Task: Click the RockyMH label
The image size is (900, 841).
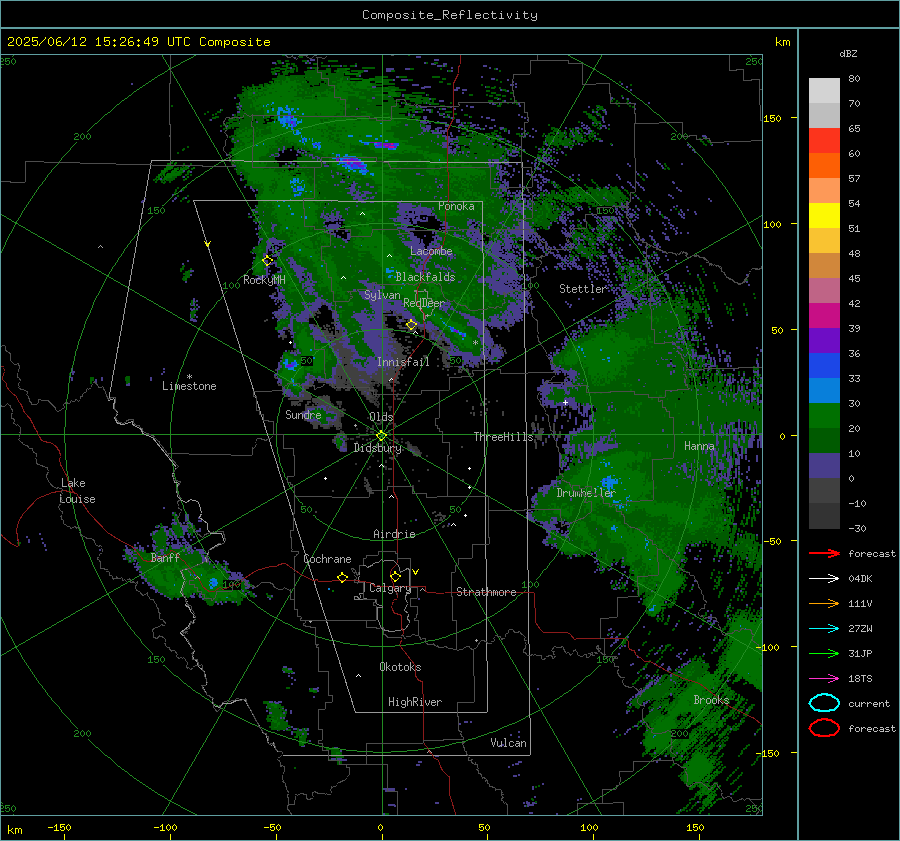Action: coord(264,280)
